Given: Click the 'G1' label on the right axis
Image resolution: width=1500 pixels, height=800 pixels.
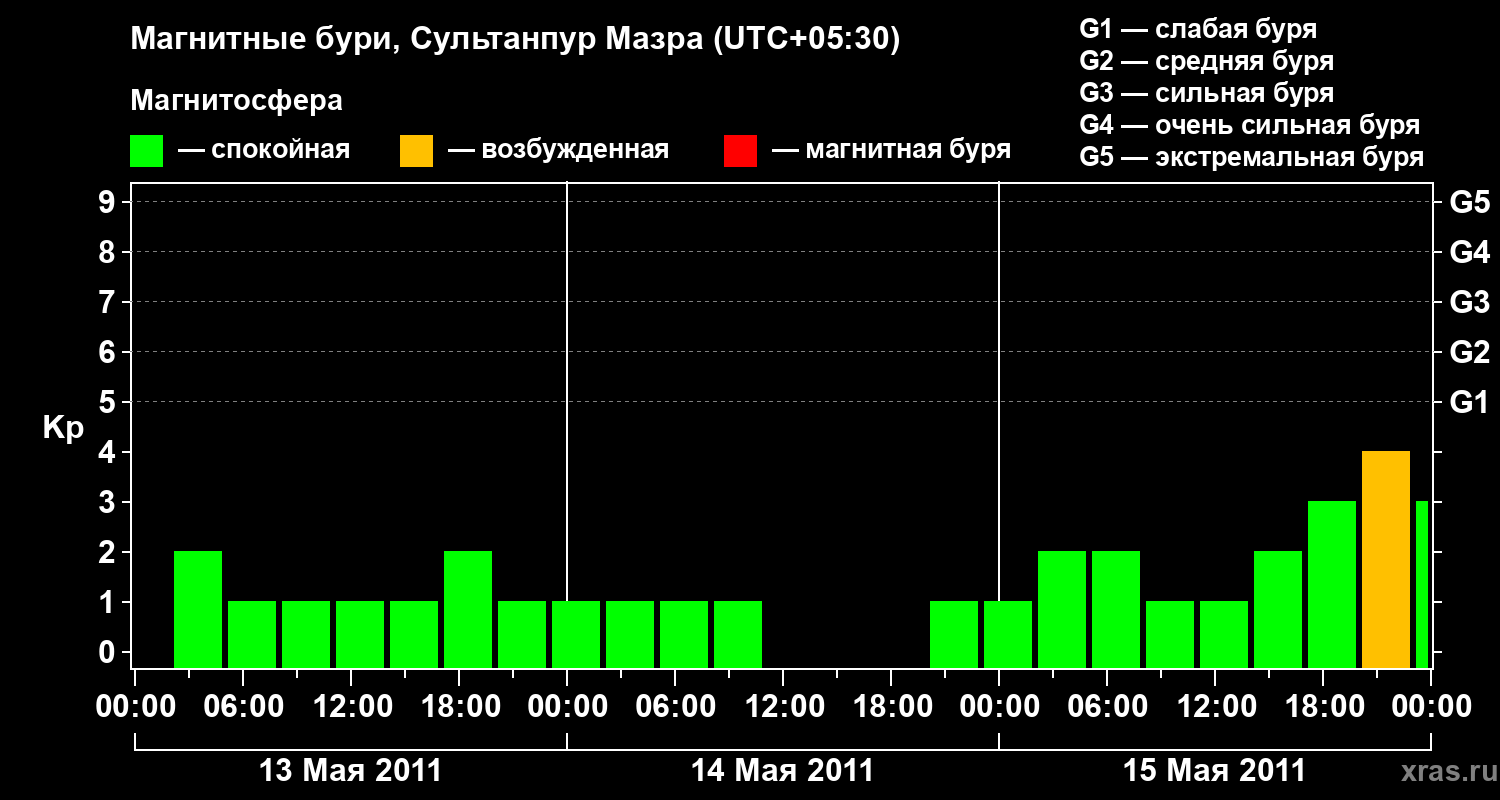Looking at the screenshot, I should 1469,402.
